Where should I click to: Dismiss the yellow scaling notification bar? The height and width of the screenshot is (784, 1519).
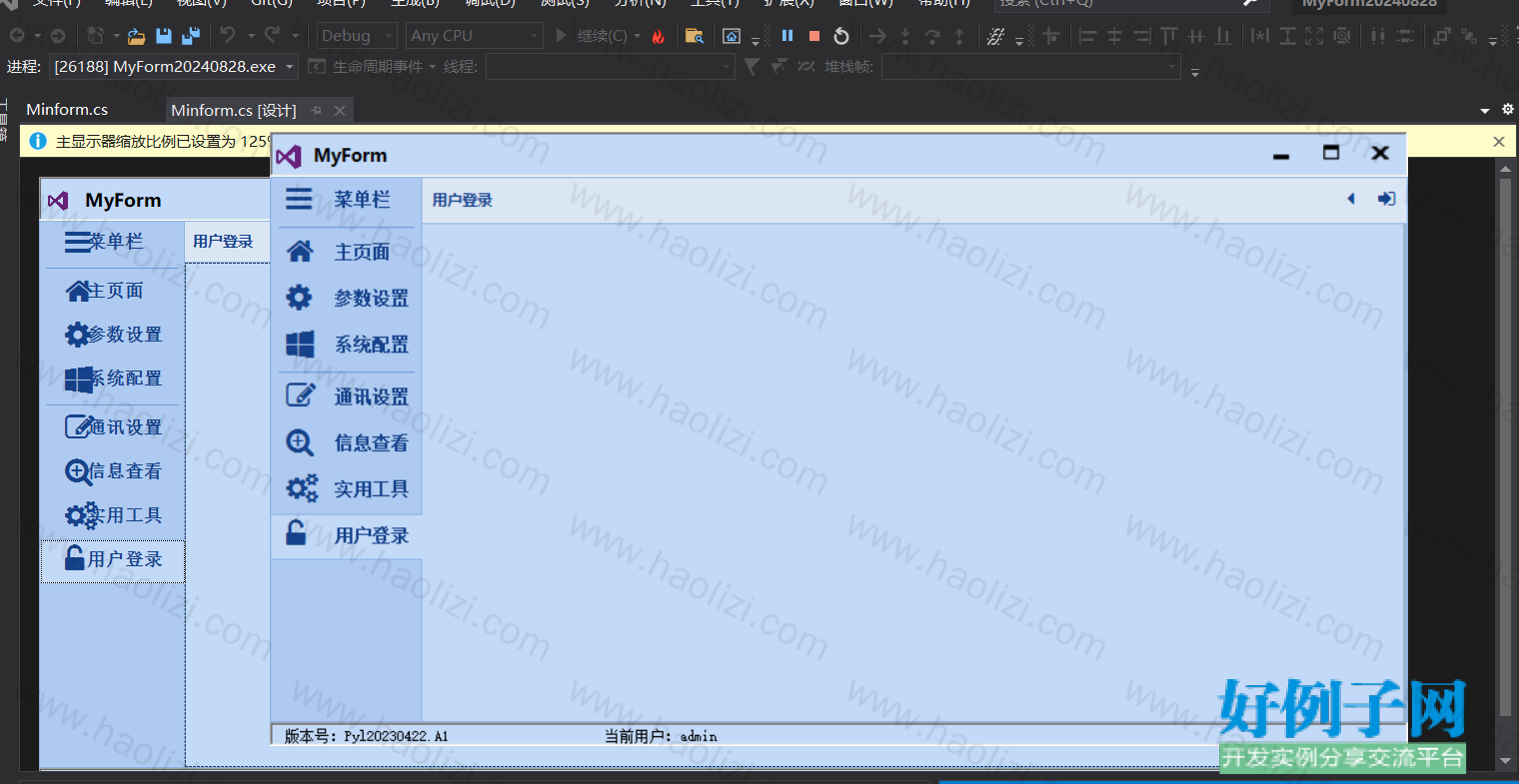[1499, 142]
